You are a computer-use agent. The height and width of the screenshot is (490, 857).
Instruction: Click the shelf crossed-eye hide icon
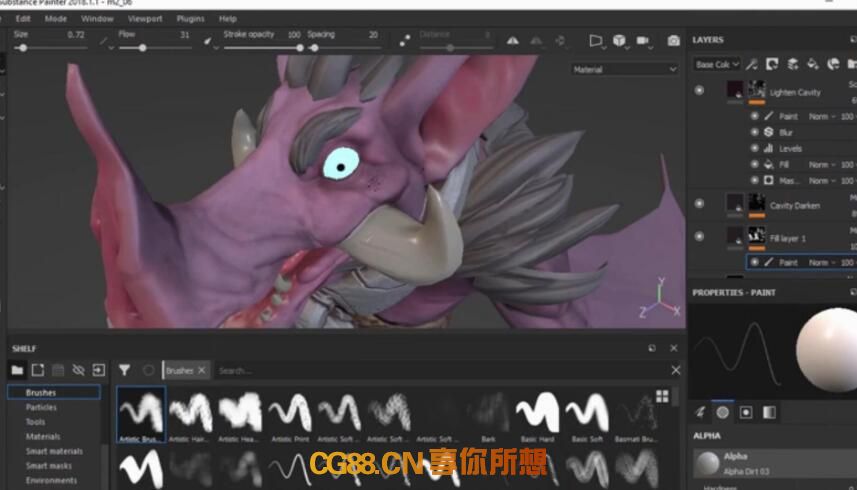pos(78,370)
